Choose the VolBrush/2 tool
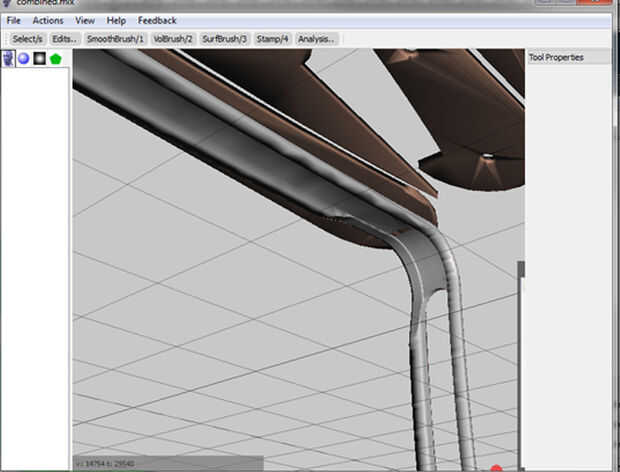Screen dimensions: 620x472 (x=173, y=39)
